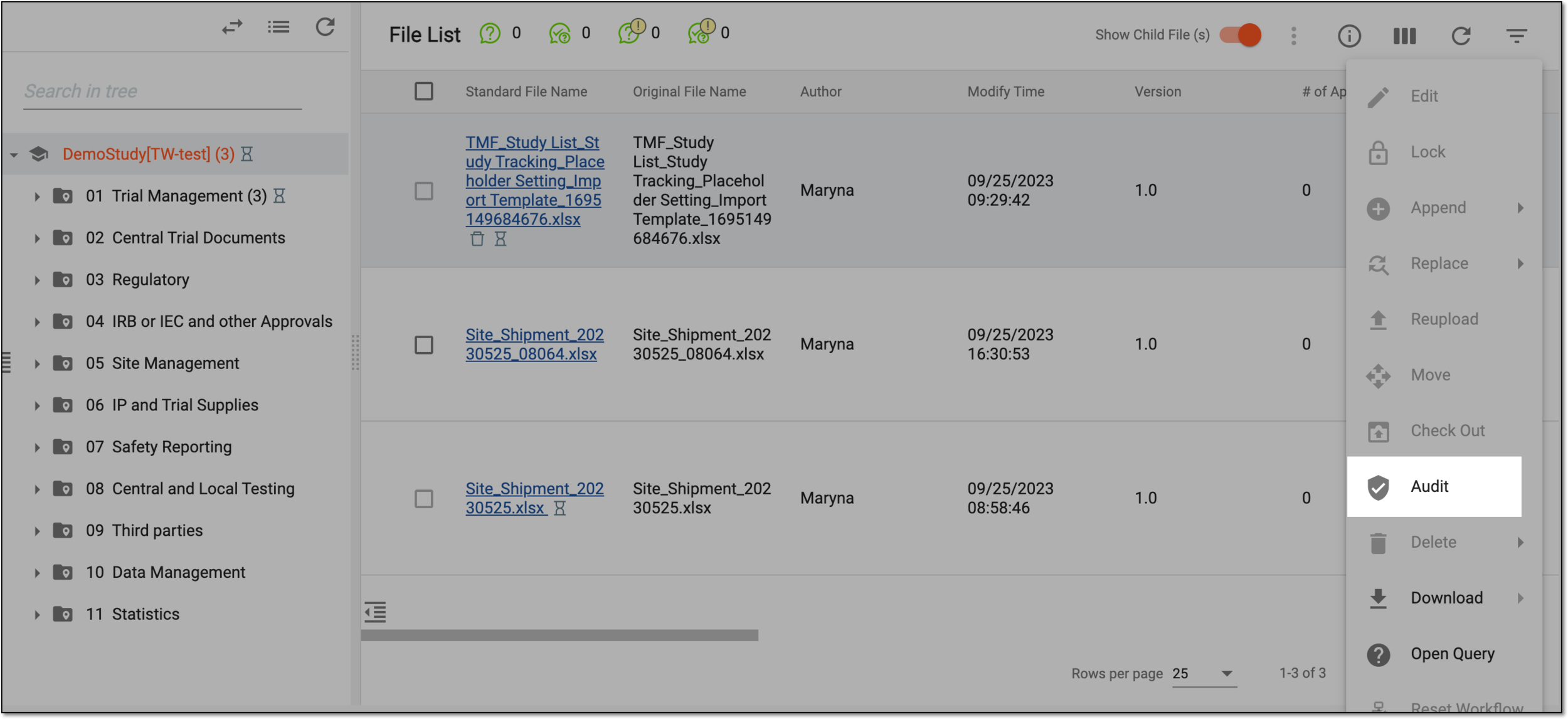Click the left edge panel handle icon

click(x=7, y=363)
